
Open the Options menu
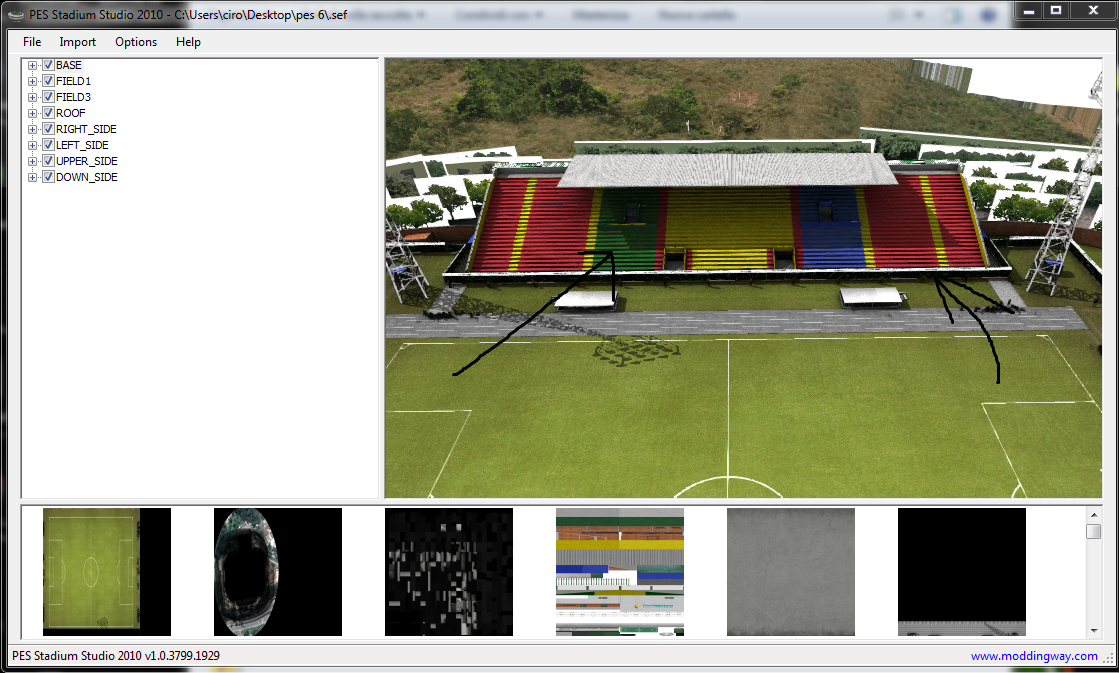pos(136,42)
